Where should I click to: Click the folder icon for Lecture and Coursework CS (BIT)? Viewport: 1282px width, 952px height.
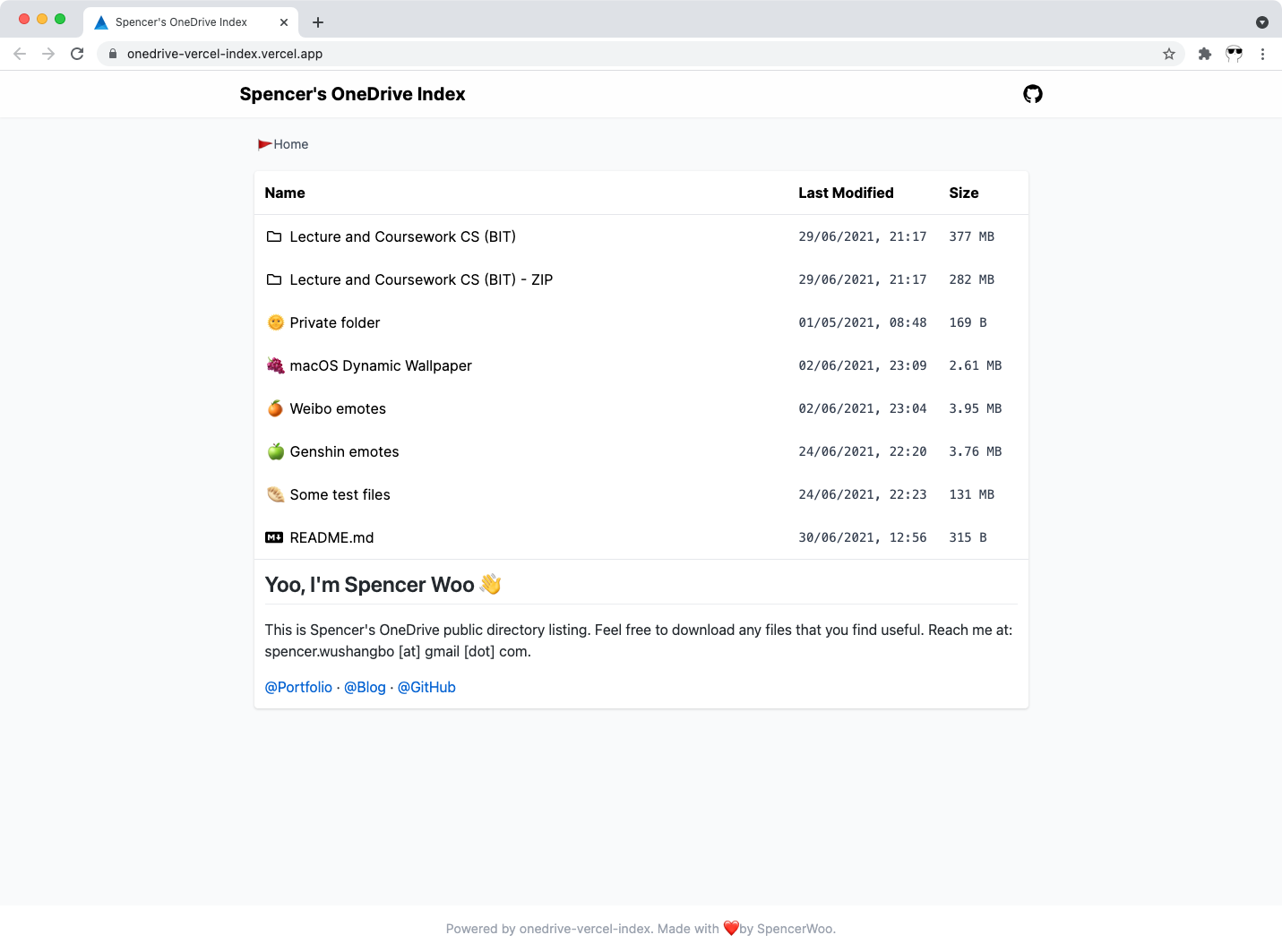274,236
